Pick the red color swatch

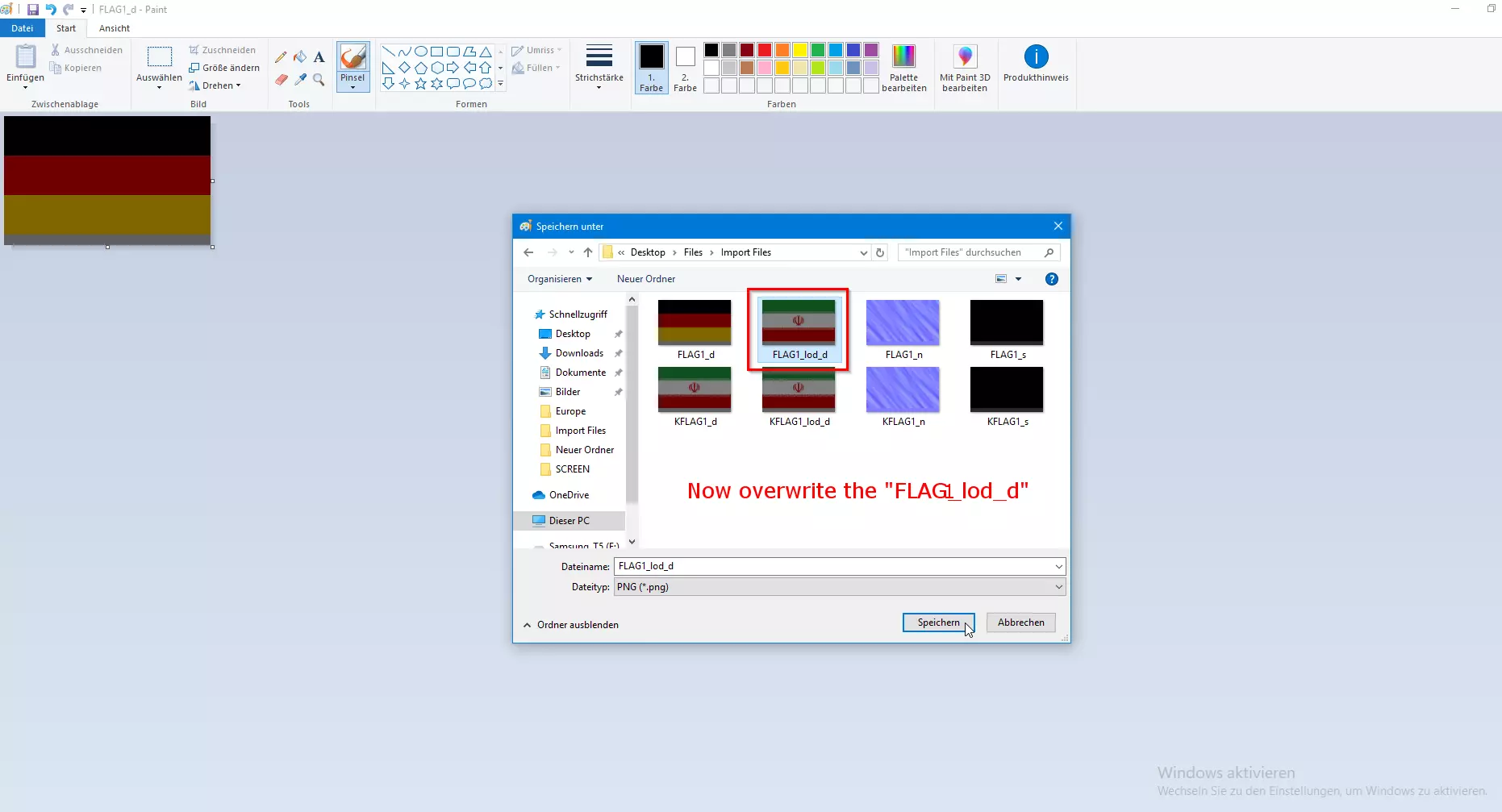pos(765,50)
